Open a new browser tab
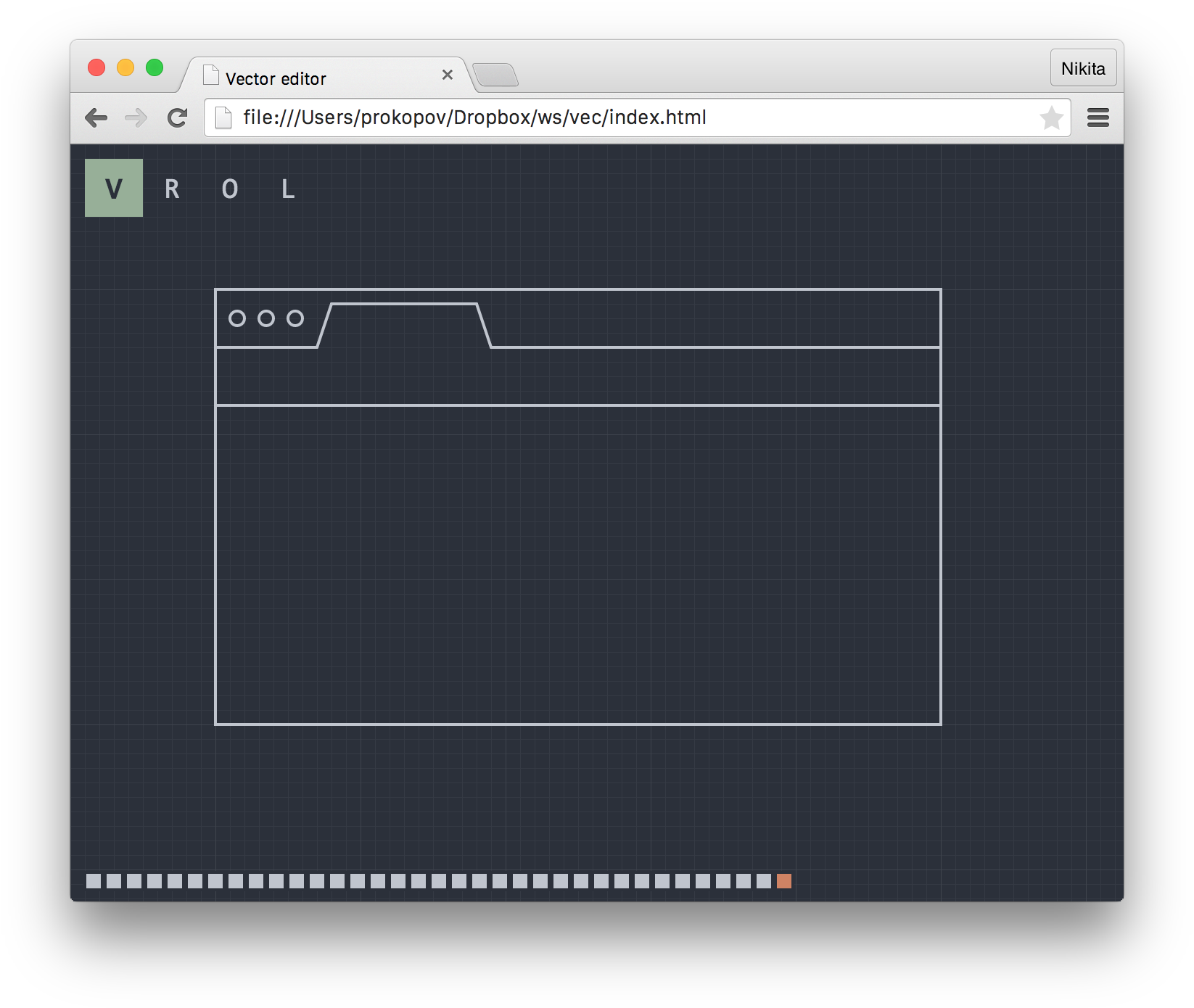 pyautogui.click(x=495, y=75)
